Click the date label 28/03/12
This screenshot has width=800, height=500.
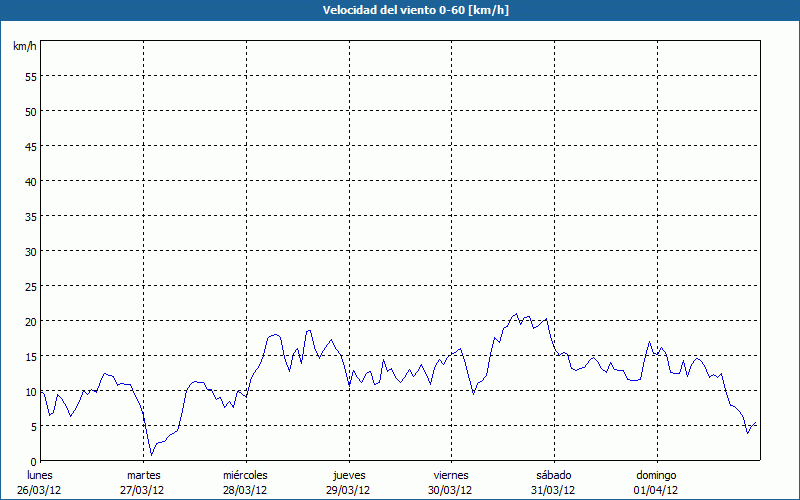(x=245, y=490)
